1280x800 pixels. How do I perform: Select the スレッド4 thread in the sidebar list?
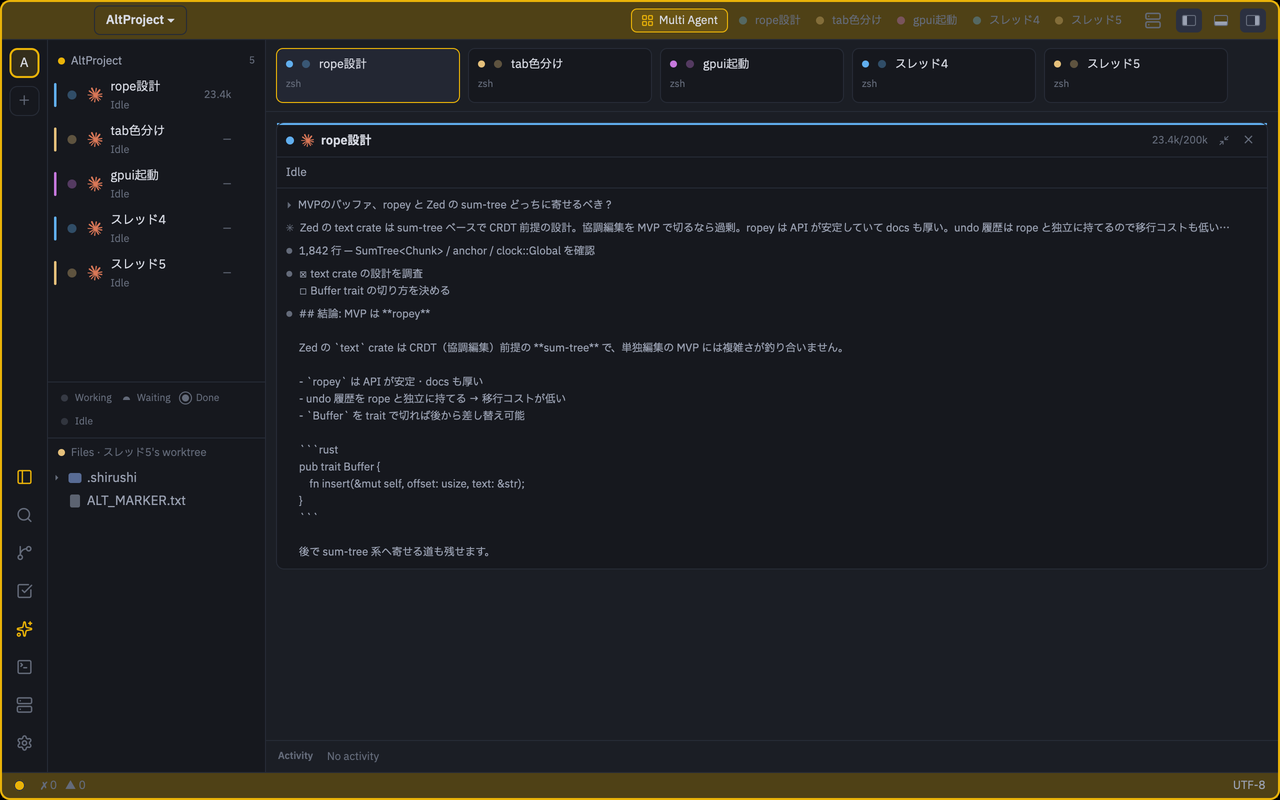point(156,228)
